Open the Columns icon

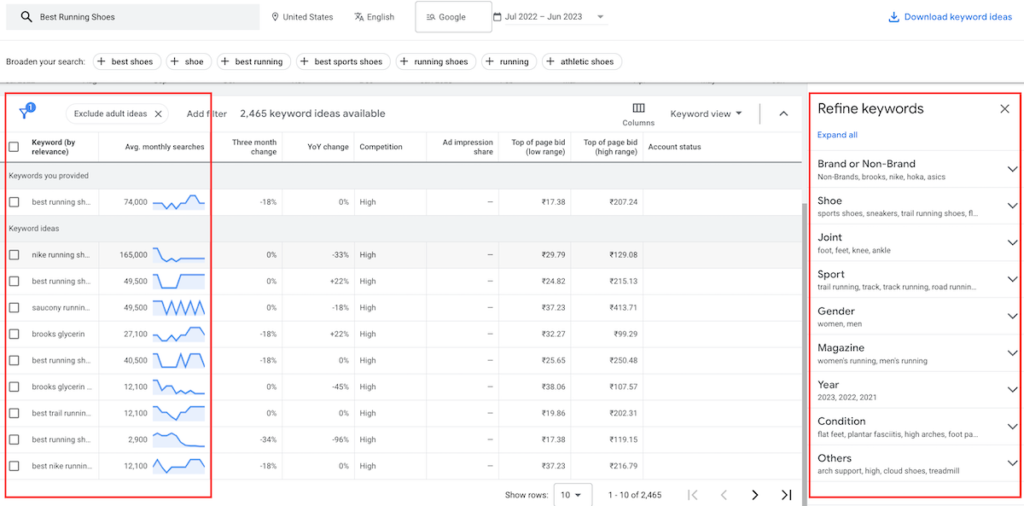click(638, 108)
